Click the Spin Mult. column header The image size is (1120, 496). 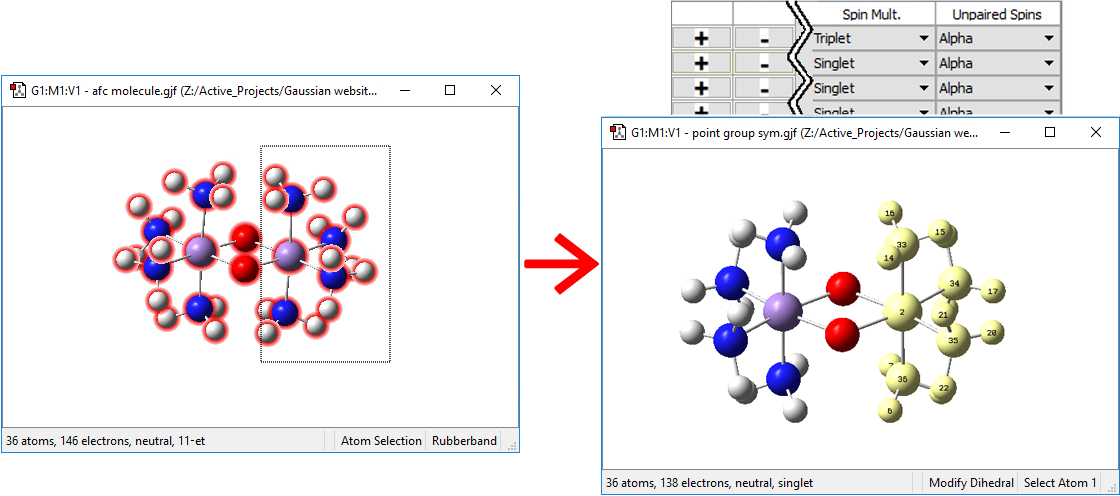(872, 13)
